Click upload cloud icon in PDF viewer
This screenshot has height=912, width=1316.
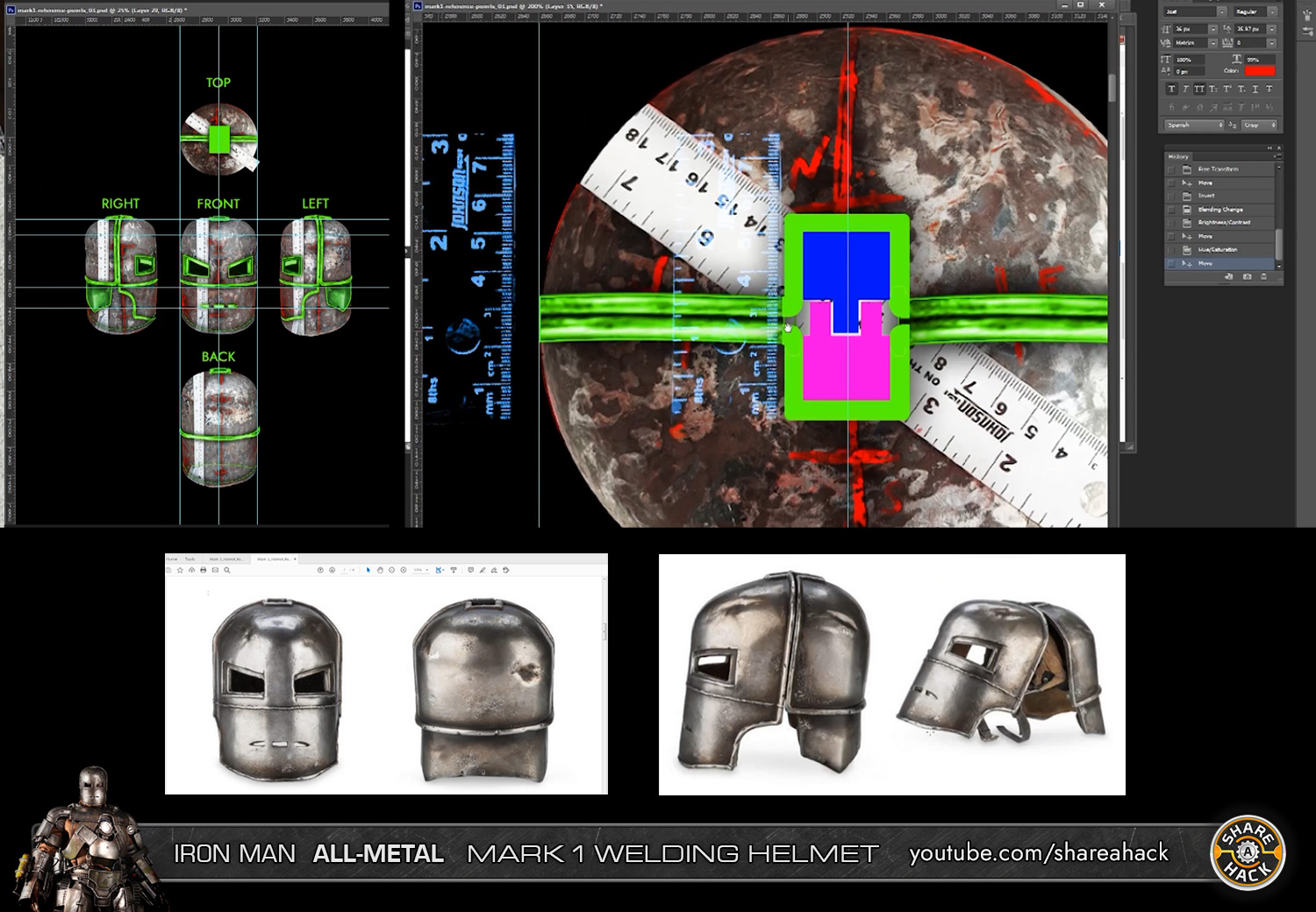(x=192, y=570)
